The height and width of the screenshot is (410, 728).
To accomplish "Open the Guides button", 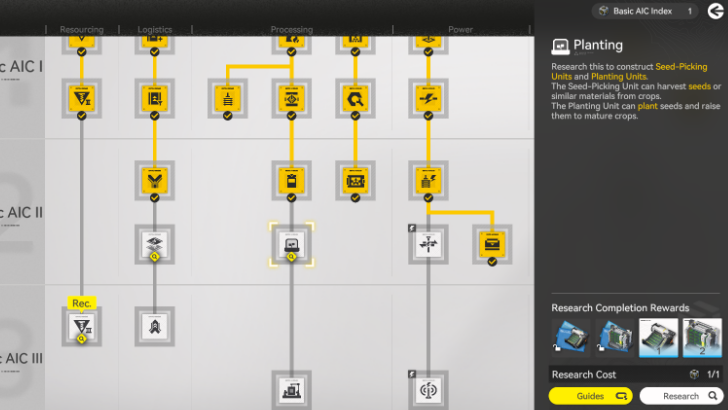I will (x=590, y=396).
